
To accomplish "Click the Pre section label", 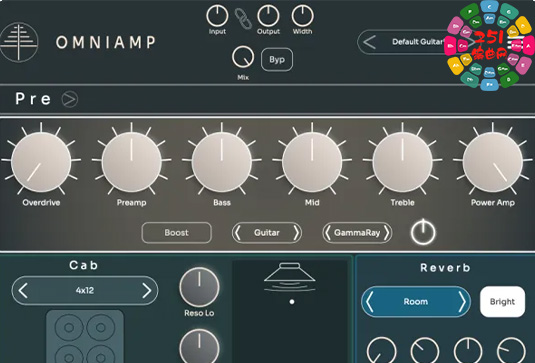I will (x=33, y=99).
